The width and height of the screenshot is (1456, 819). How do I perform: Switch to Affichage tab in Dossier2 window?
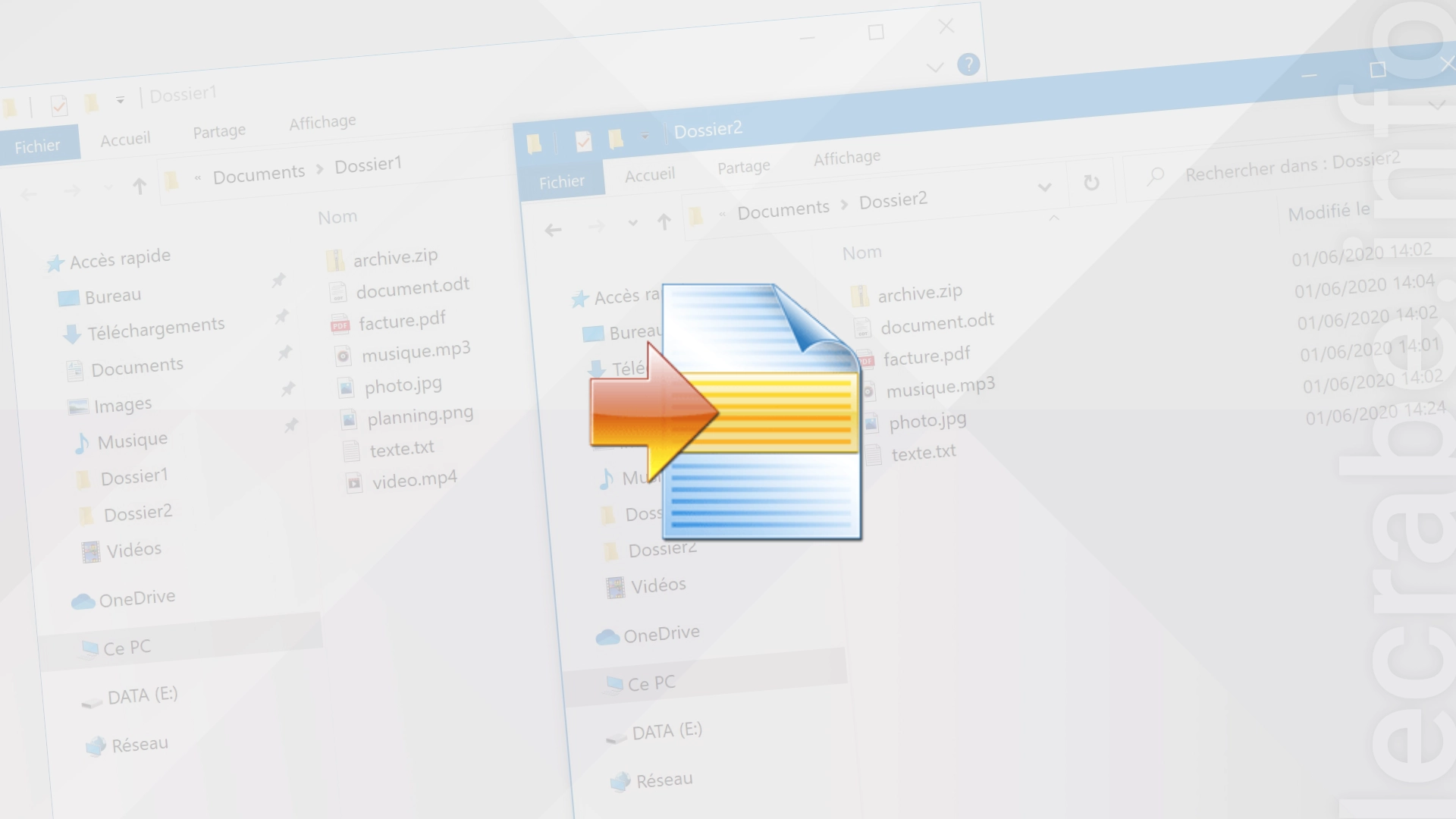click(x=847, y=158)
